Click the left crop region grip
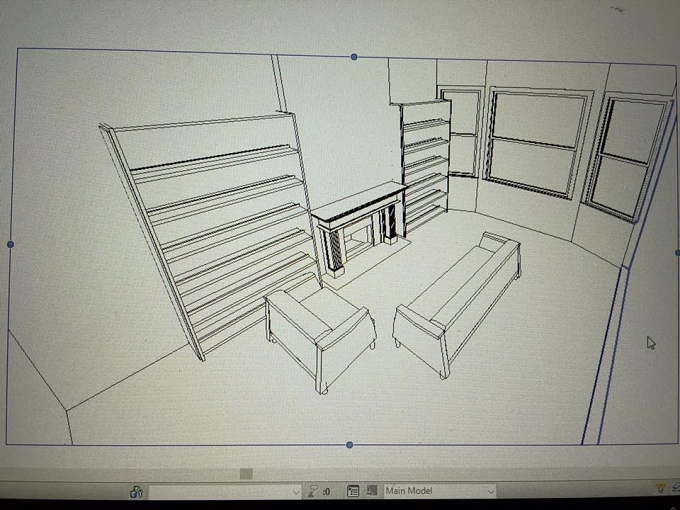 (x=10, y=245)
